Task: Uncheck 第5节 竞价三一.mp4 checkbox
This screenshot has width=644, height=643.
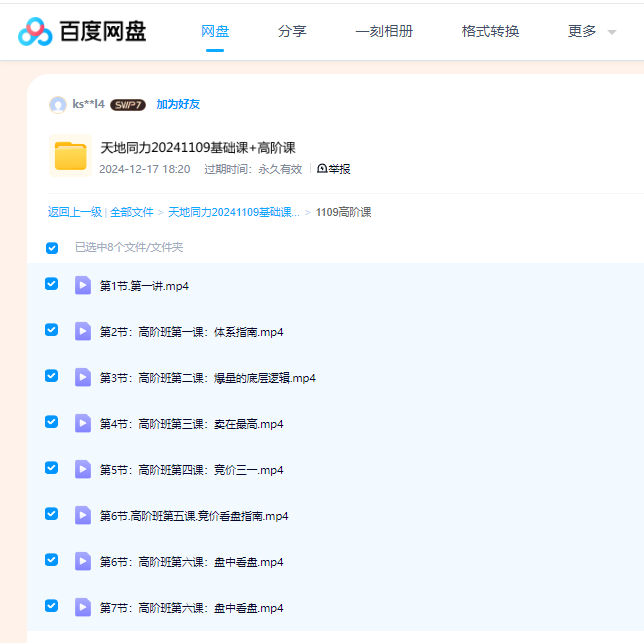Action: click(x=51, y=468)
